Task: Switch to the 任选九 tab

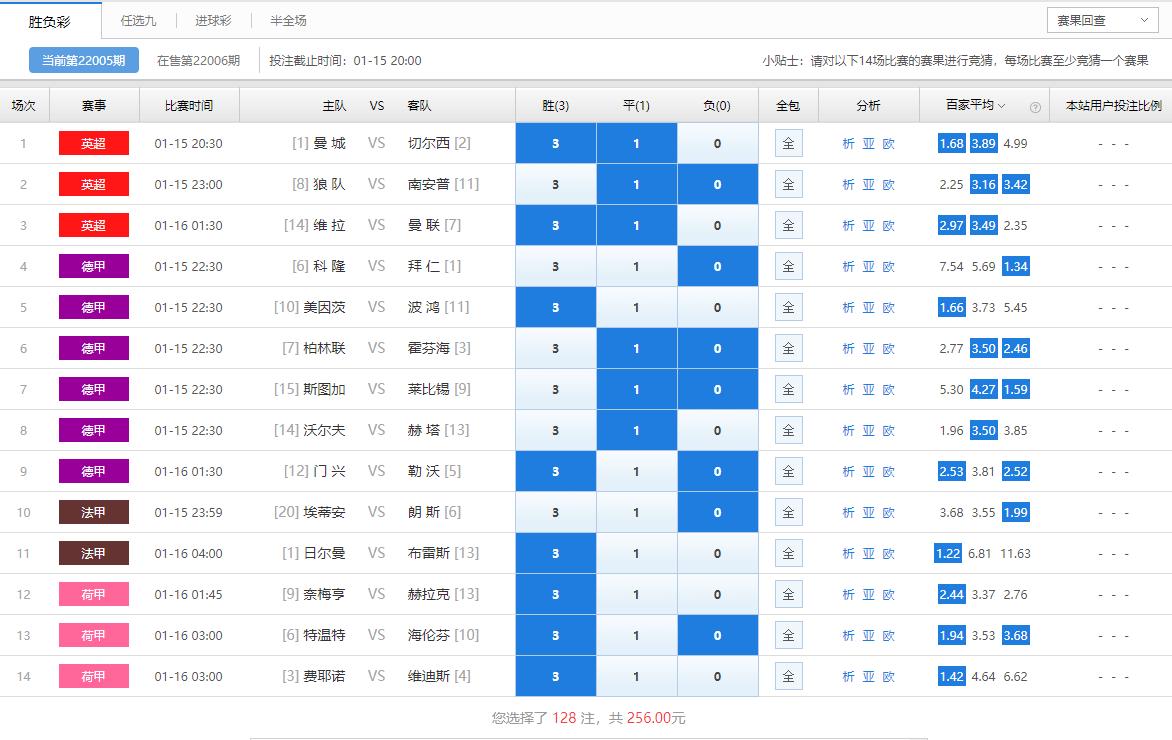Action: point(138,20)
